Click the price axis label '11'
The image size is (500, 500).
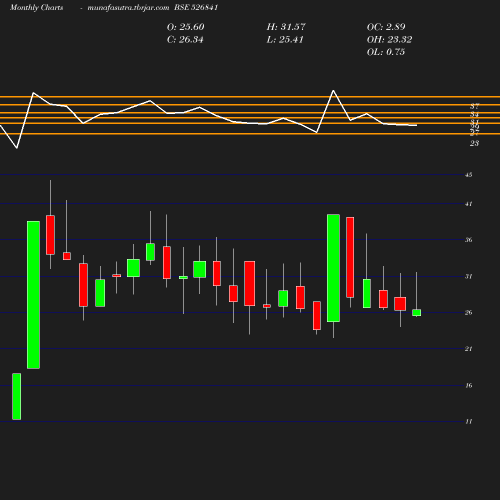click(x=469, y=422)
